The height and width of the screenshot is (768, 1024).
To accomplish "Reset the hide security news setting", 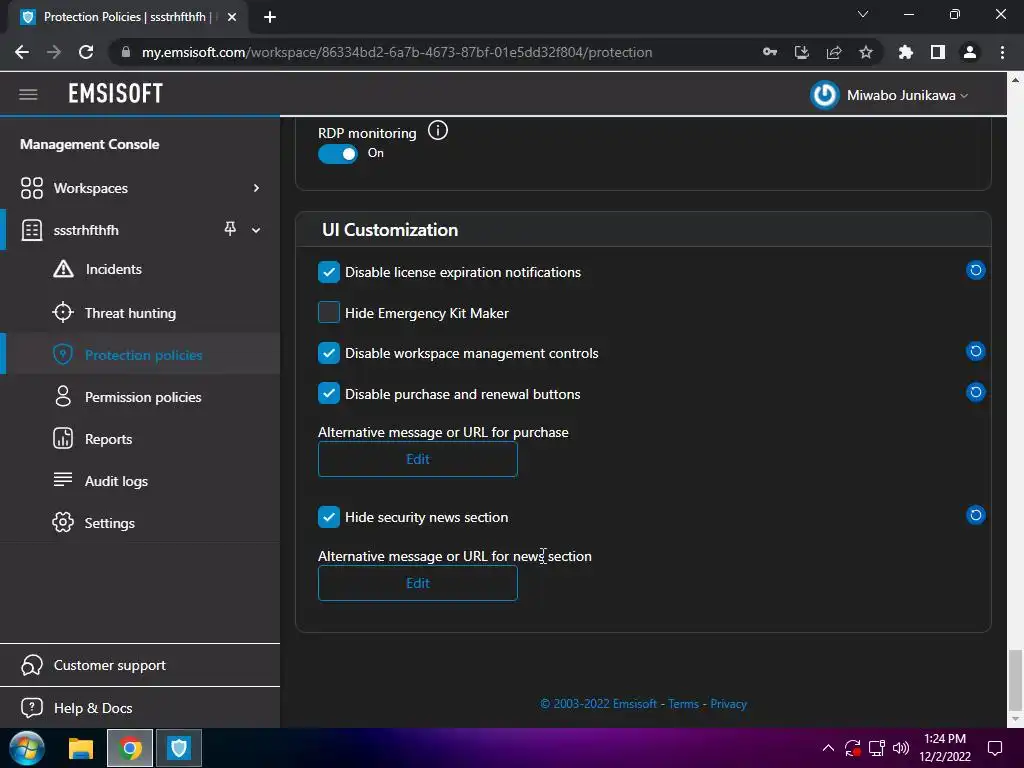I will [975, 515].
